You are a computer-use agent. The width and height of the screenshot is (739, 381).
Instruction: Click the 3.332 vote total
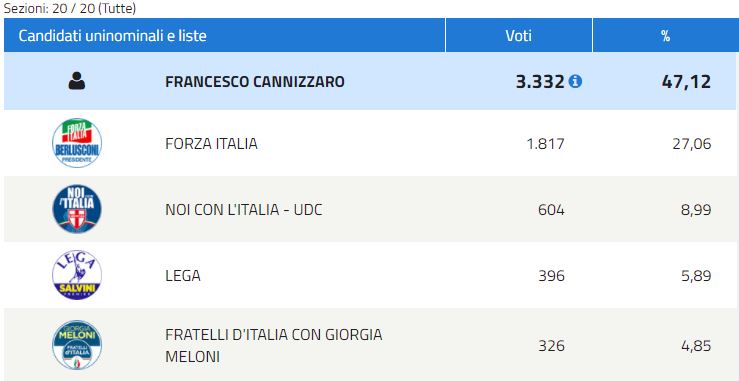[540, 82]
